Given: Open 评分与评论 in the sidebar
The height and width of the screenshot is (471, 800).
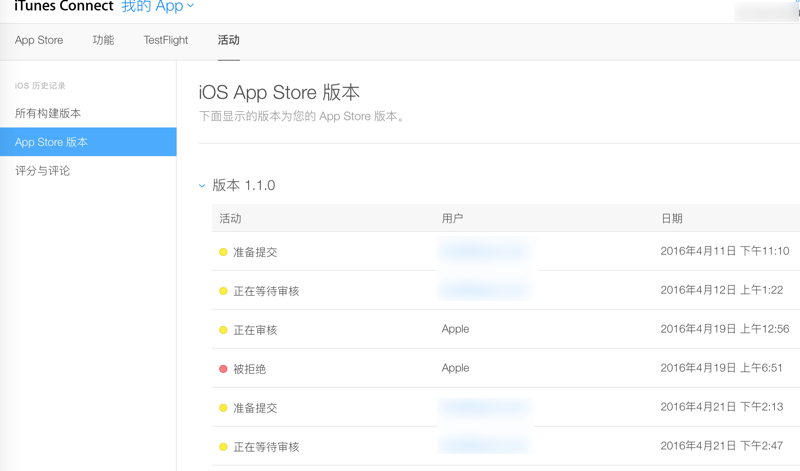Looking at the screenshot, I should (43, 171).
